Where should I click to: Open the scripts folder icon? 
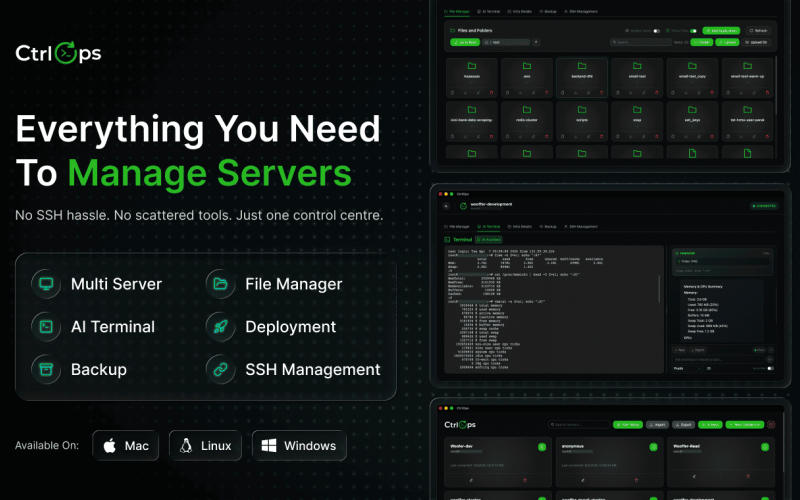(582, 110)
